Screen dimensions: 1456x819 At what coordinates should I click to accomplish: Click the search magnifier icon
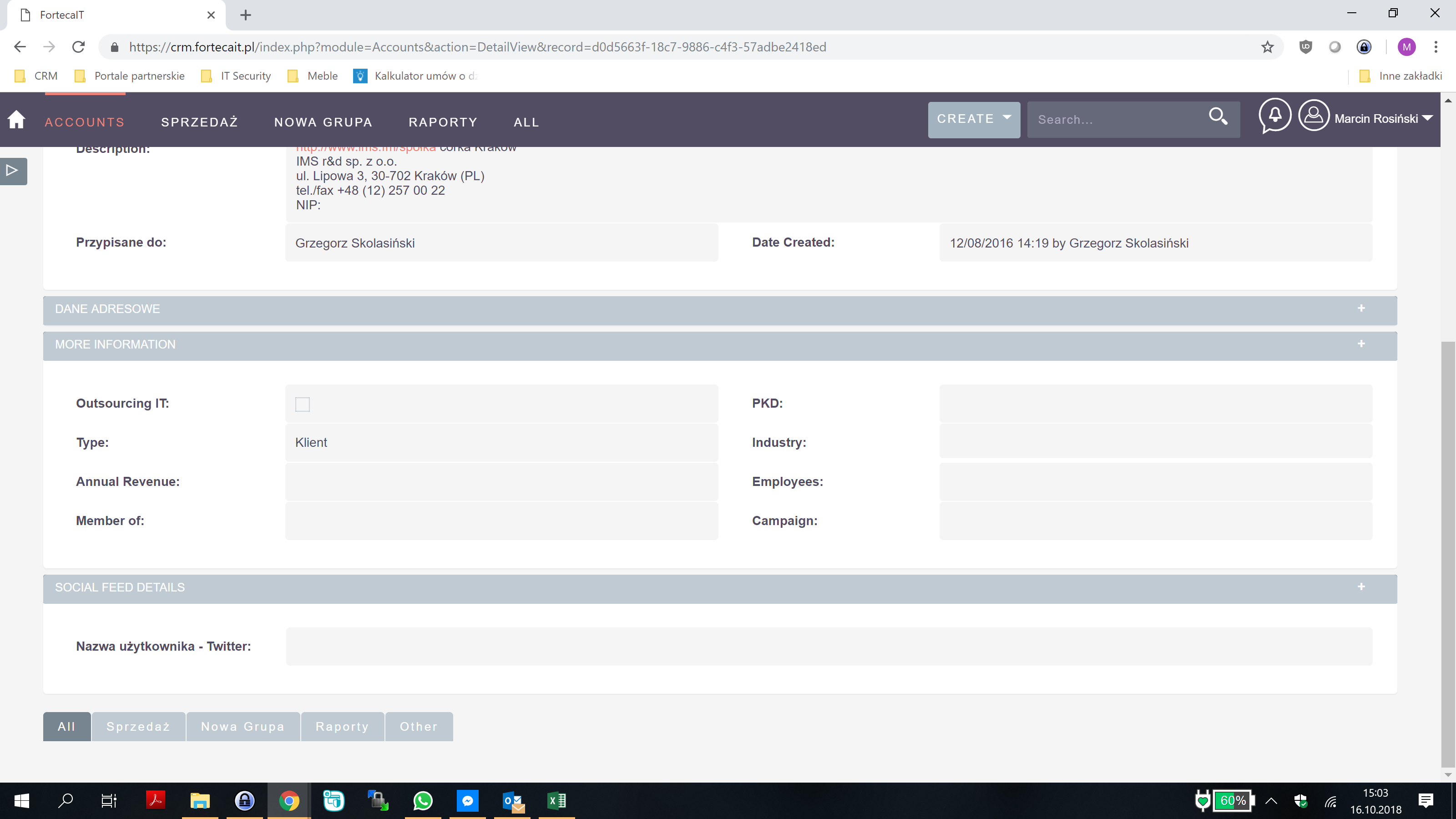click(1218, 117)
